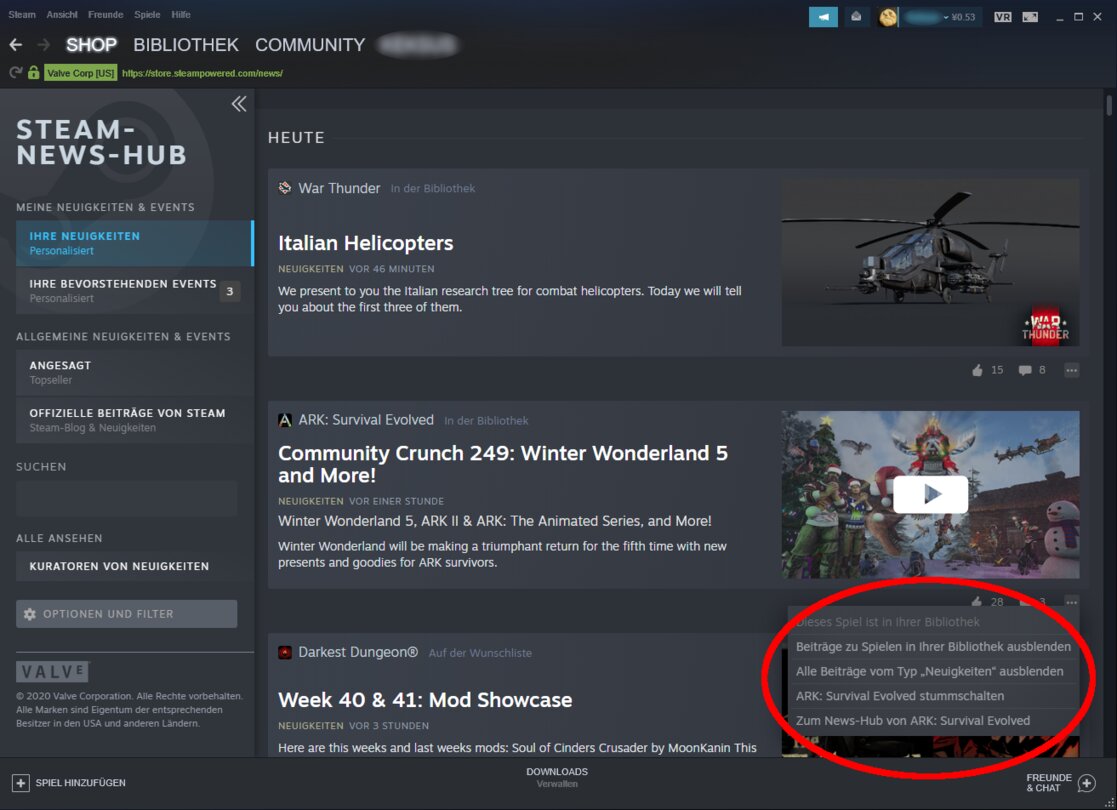Click the gear icon on Optionen und Filter
Screen dimensions: 1117x810
[x=29, y=613]
